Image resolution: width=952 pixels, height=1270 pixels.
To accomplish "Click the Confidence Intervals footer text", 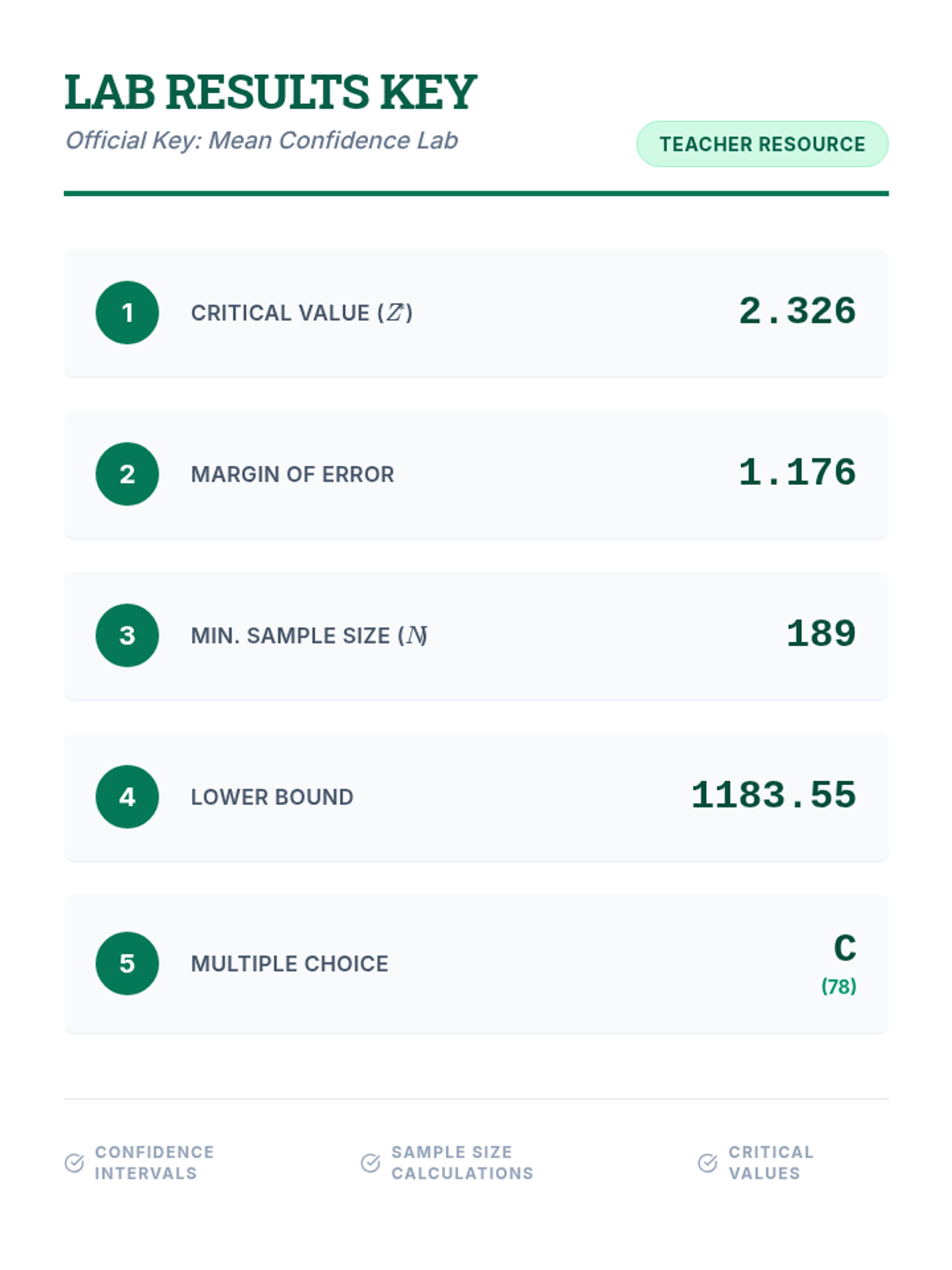I will click(x=155, y=1163).
